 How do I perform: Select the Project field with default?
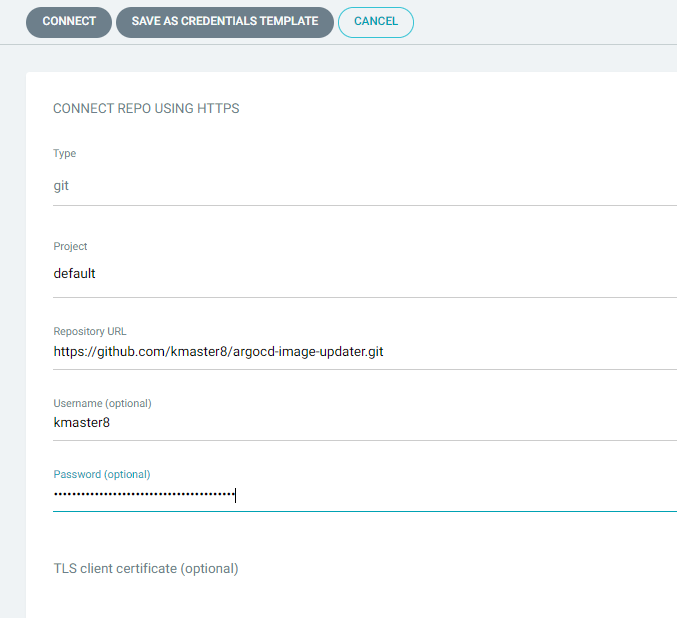(x=365, y=274)
